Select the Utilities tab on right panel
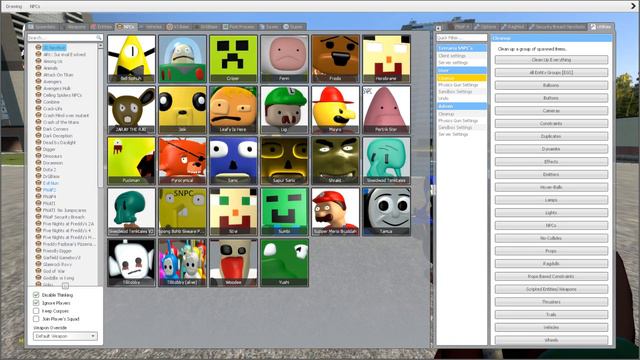 (601, 27)
